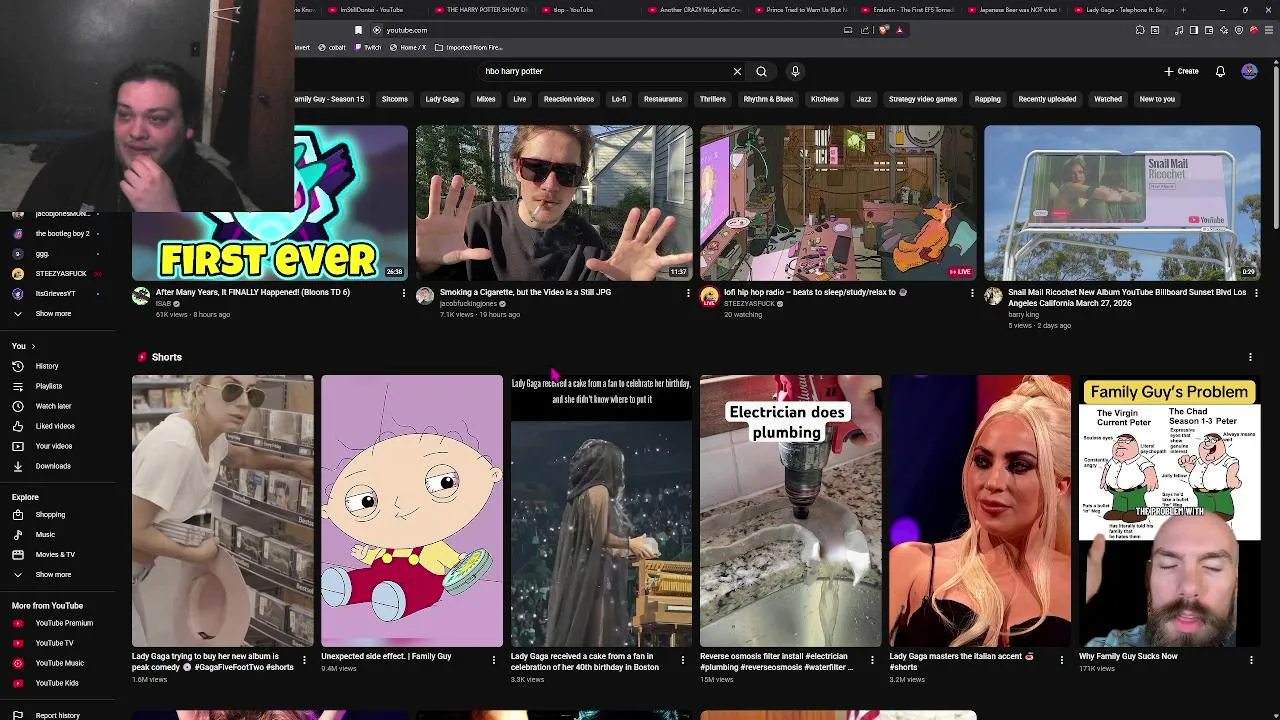
Task: Select the Lo-fi filter chip
Action: point(619,99)
